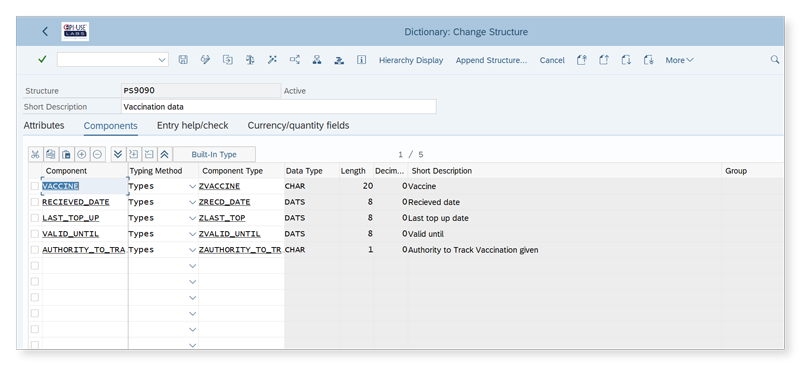Open the ZLAST_TOP component type link
The width and height of the screenshot is (800, 365).
click(x=222, y=218)
